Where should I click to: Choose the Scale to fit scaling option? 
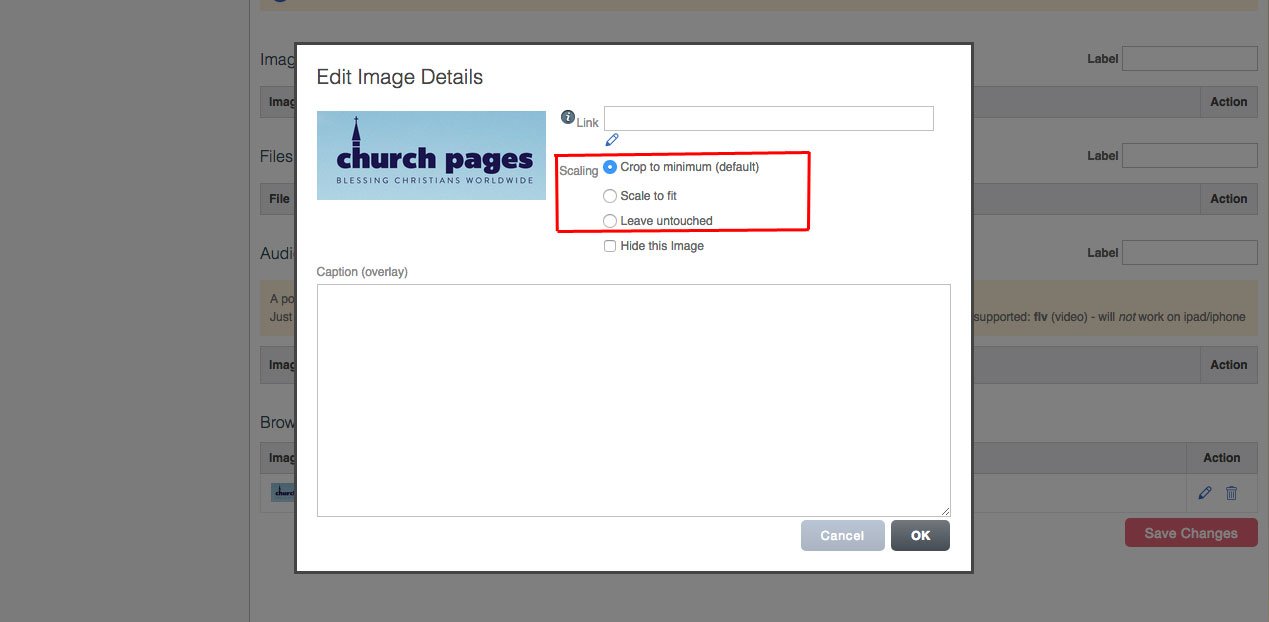pos(610,196)
